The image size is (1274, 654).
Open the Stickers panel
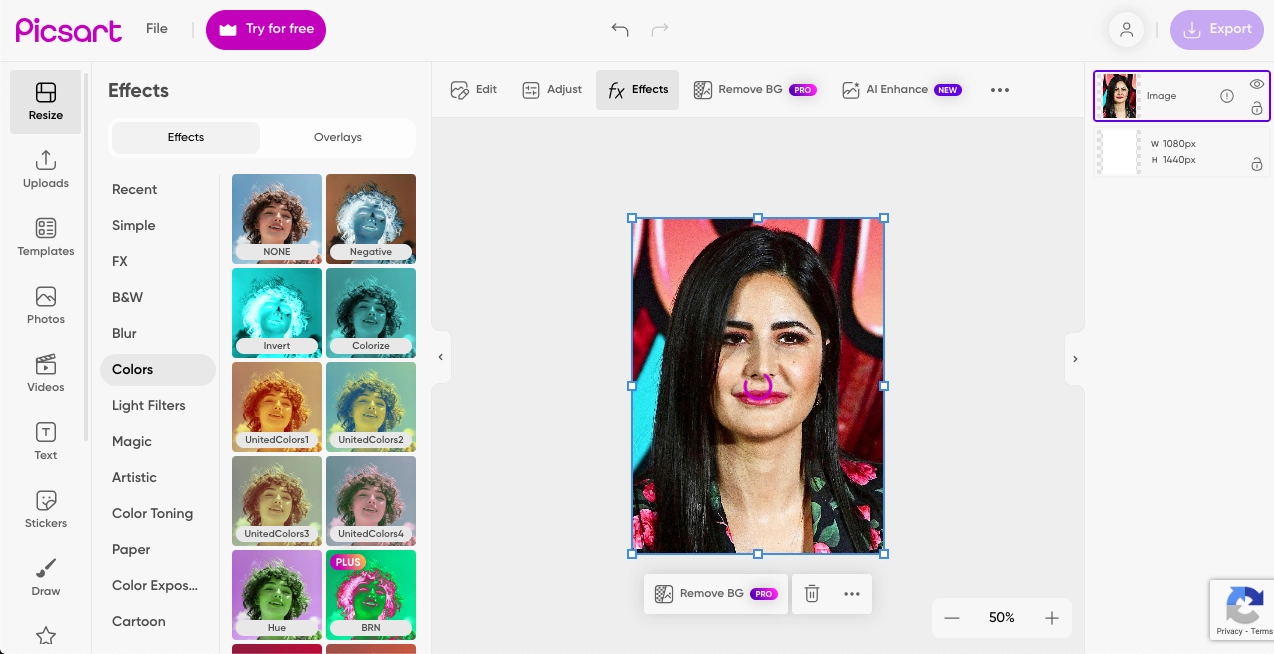point(46,510)
